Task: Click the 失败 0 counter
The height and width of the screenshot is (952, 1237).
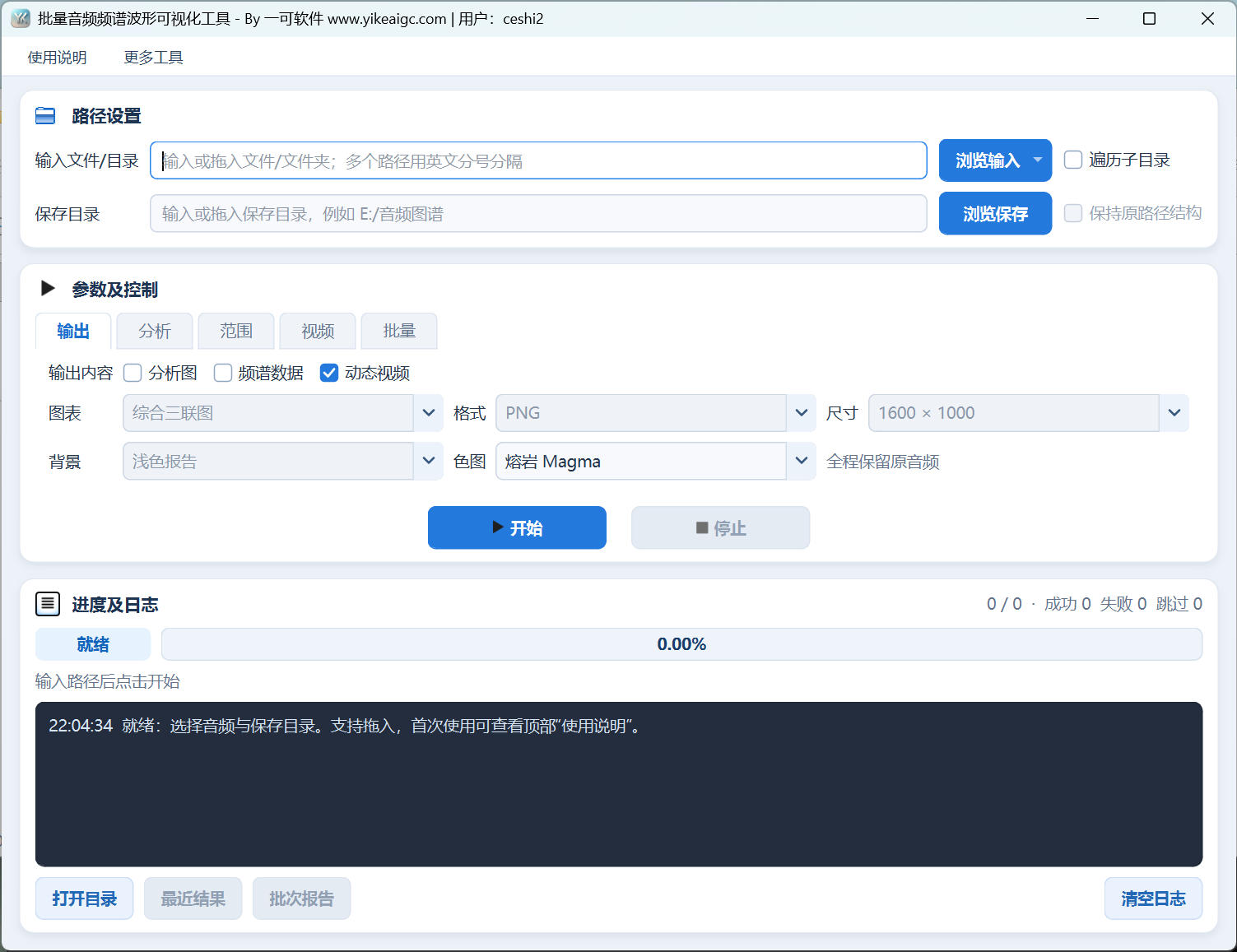Action: 1123,604
